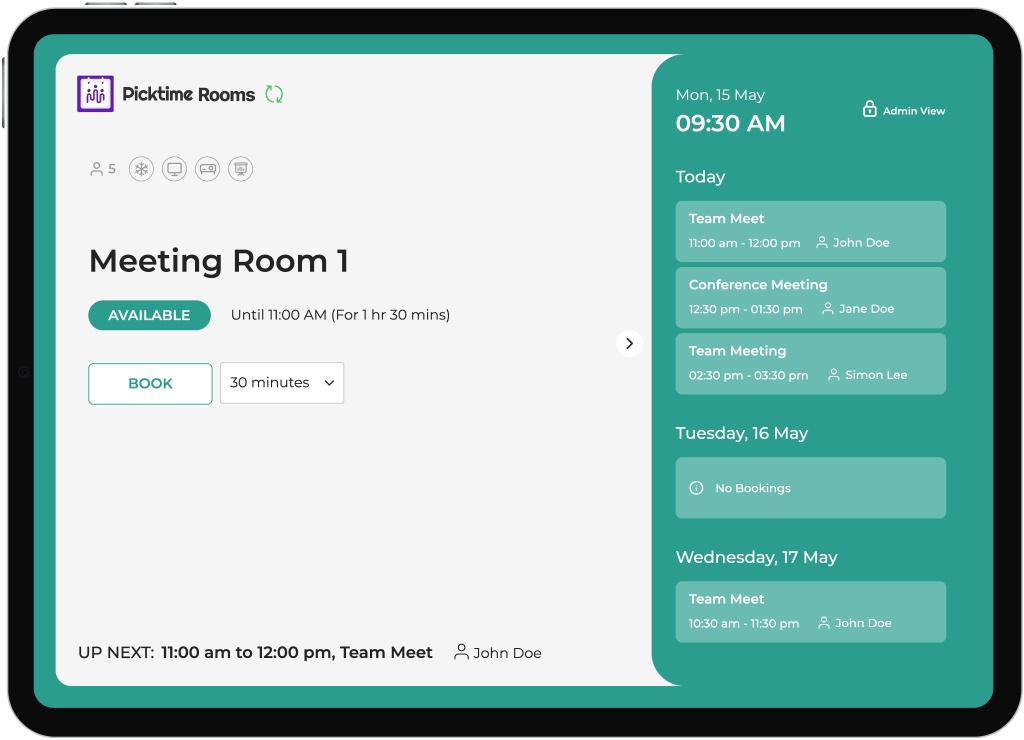The image size is (1024, 740).
Task: Click the Mon, 15 May date
Action: [720, 95]
